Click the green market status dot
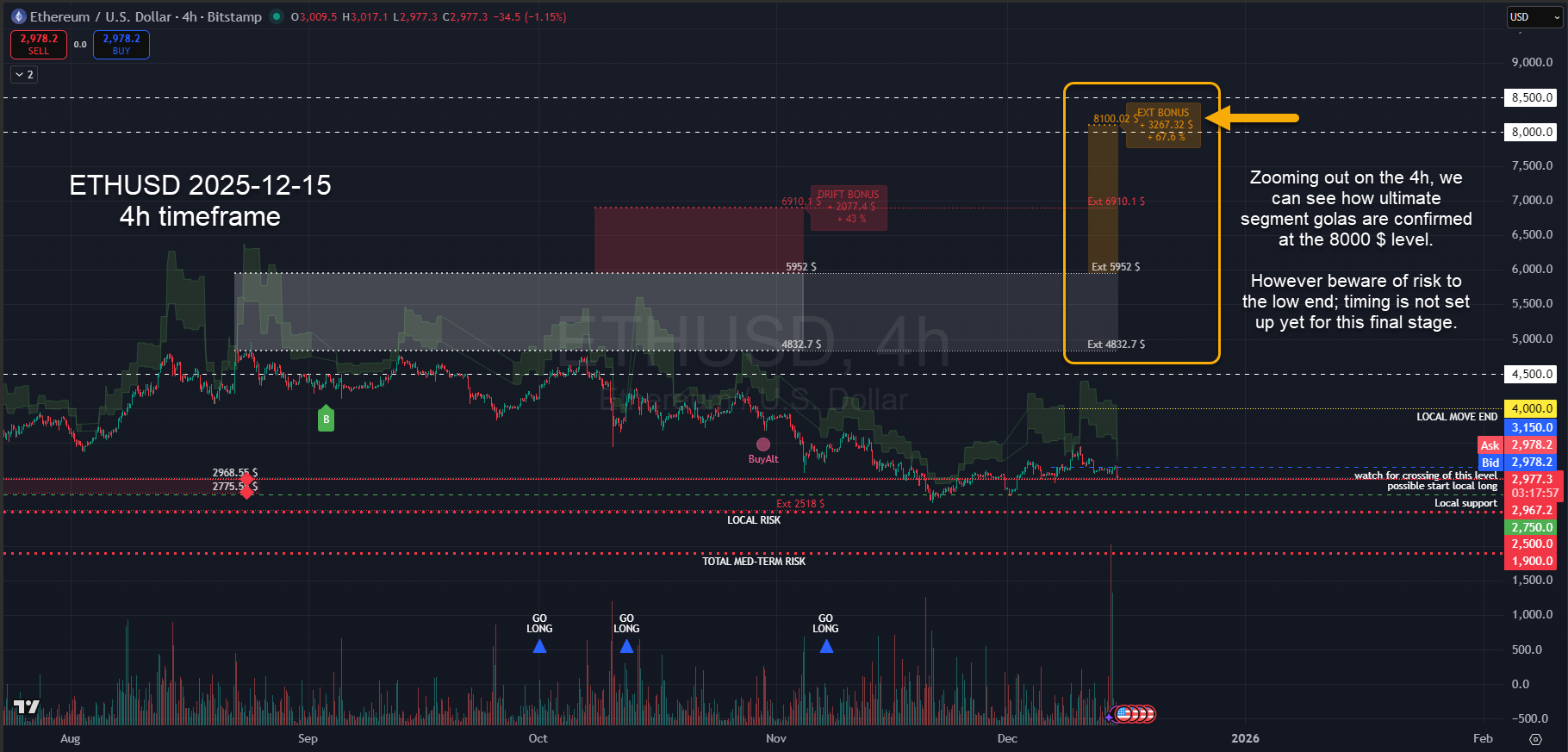The image size is (1568, 752). coord(276,16)
